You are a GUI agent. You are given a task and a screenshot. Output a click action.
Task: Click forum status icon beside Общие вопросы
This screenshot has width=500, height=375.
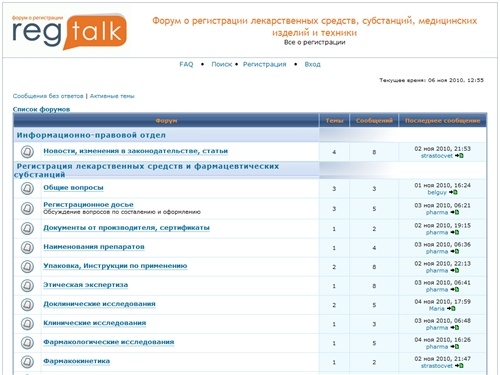click(27, 189)
